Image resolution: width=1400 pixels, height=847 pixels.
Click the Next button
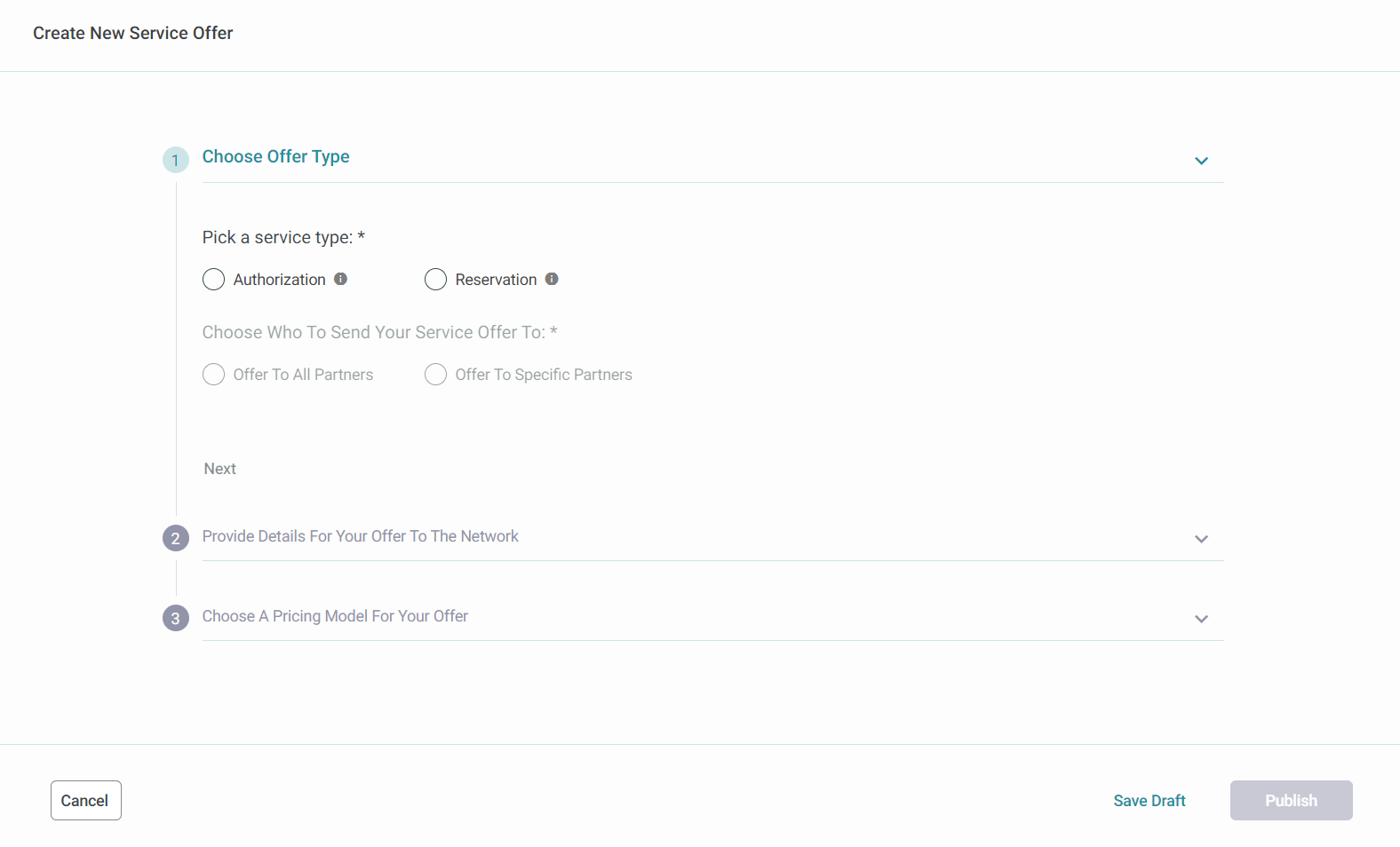[x=219, y=469]
